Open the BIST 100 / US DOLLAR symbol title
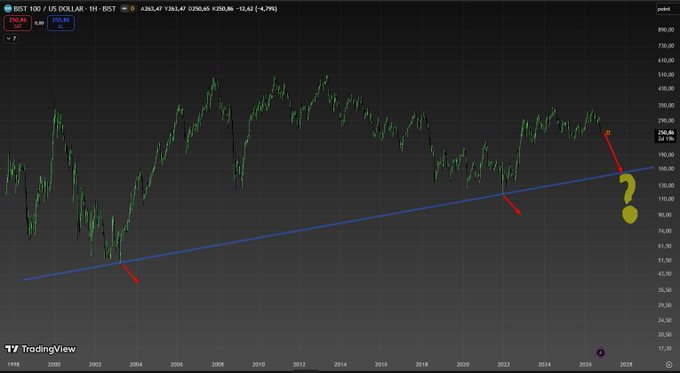The image size is (680, 373). (65, 9)
